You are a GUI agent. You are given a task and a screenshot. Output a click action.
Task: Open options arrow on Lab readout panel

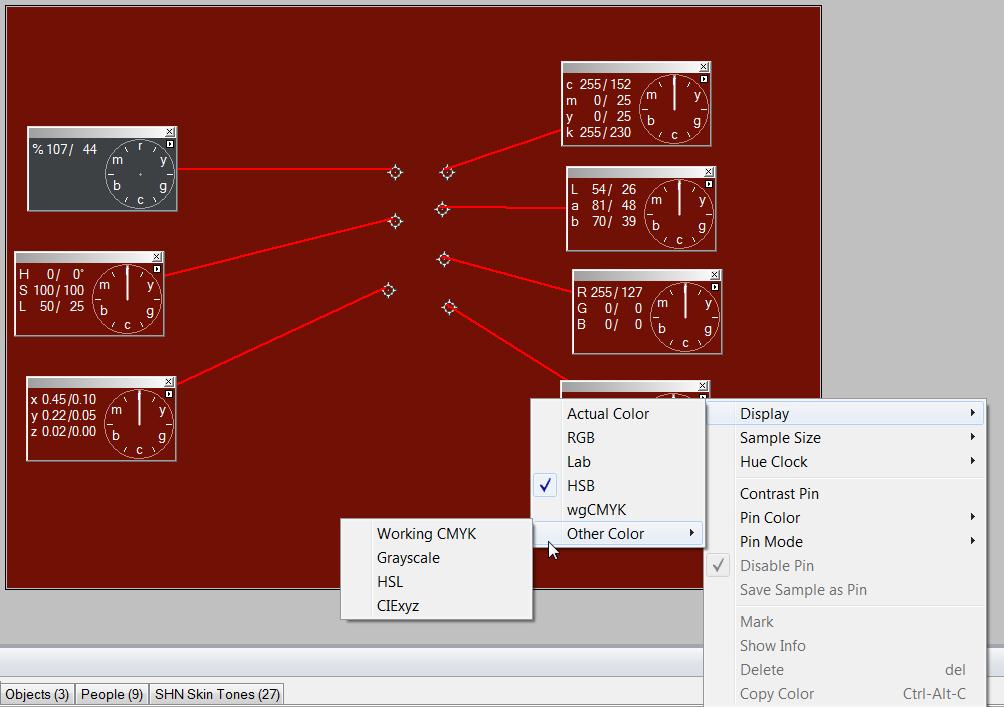709,184
